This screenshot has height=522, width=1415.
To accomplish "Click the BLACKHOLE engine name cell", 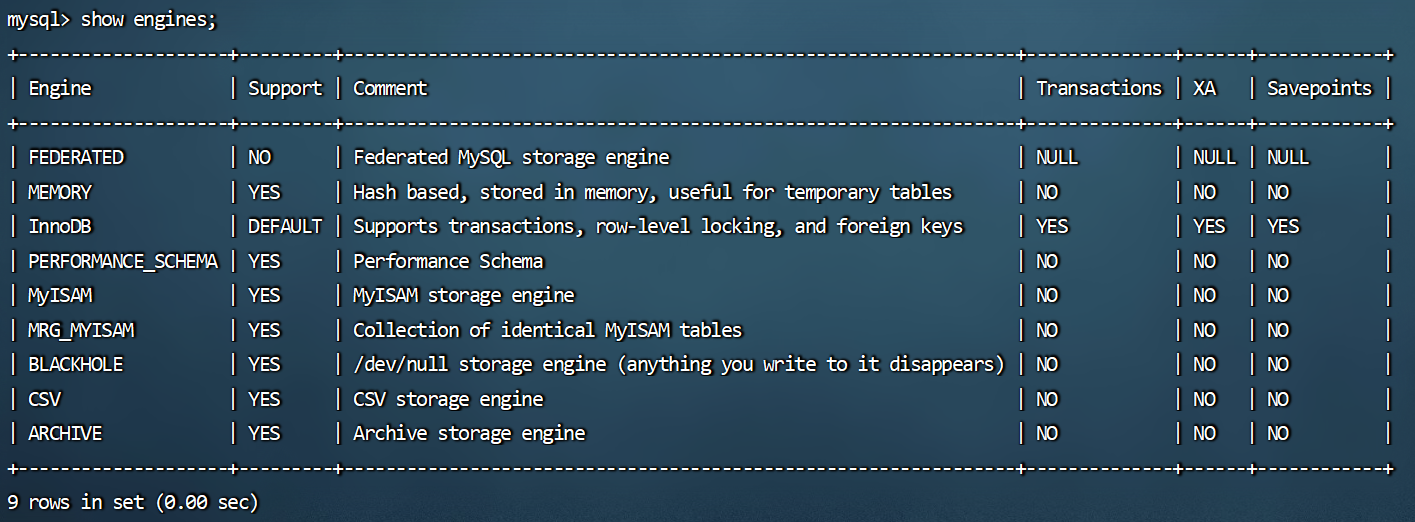I will [76, 364].
